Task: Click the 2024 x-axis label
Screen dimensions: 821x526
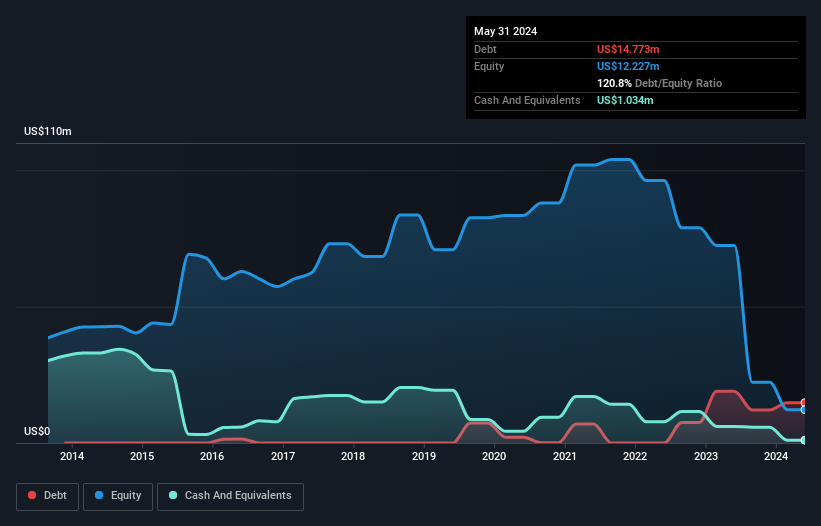Action: (x=776, y=456)
